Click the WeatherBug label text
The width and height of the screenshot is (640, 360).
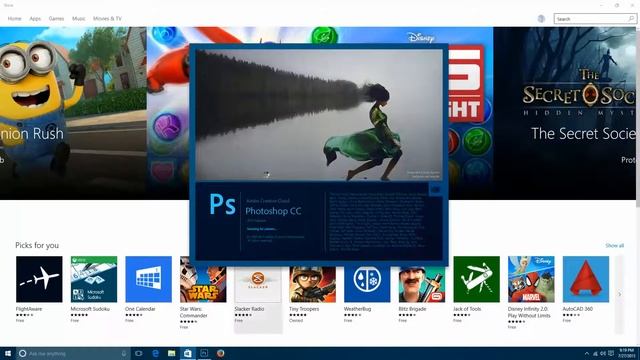click(358, 309)
